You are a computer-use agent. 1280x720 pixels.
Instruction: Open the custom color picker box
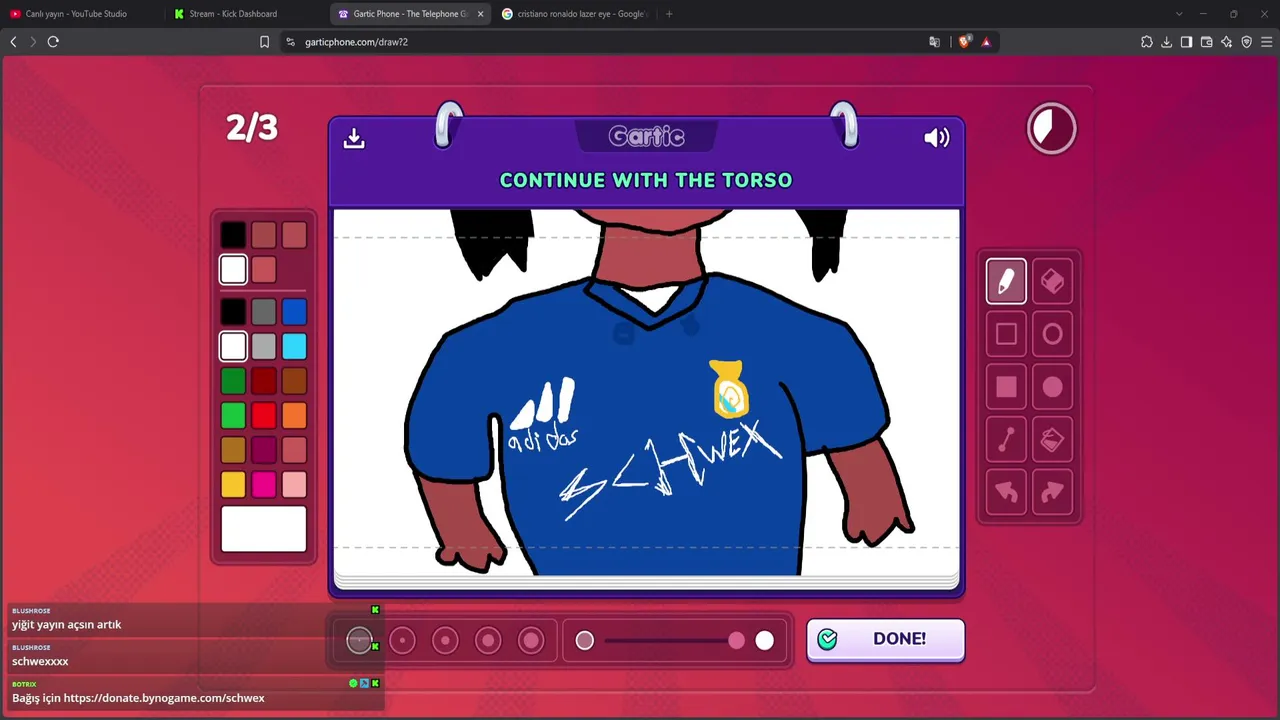click(x=264, y=529)
